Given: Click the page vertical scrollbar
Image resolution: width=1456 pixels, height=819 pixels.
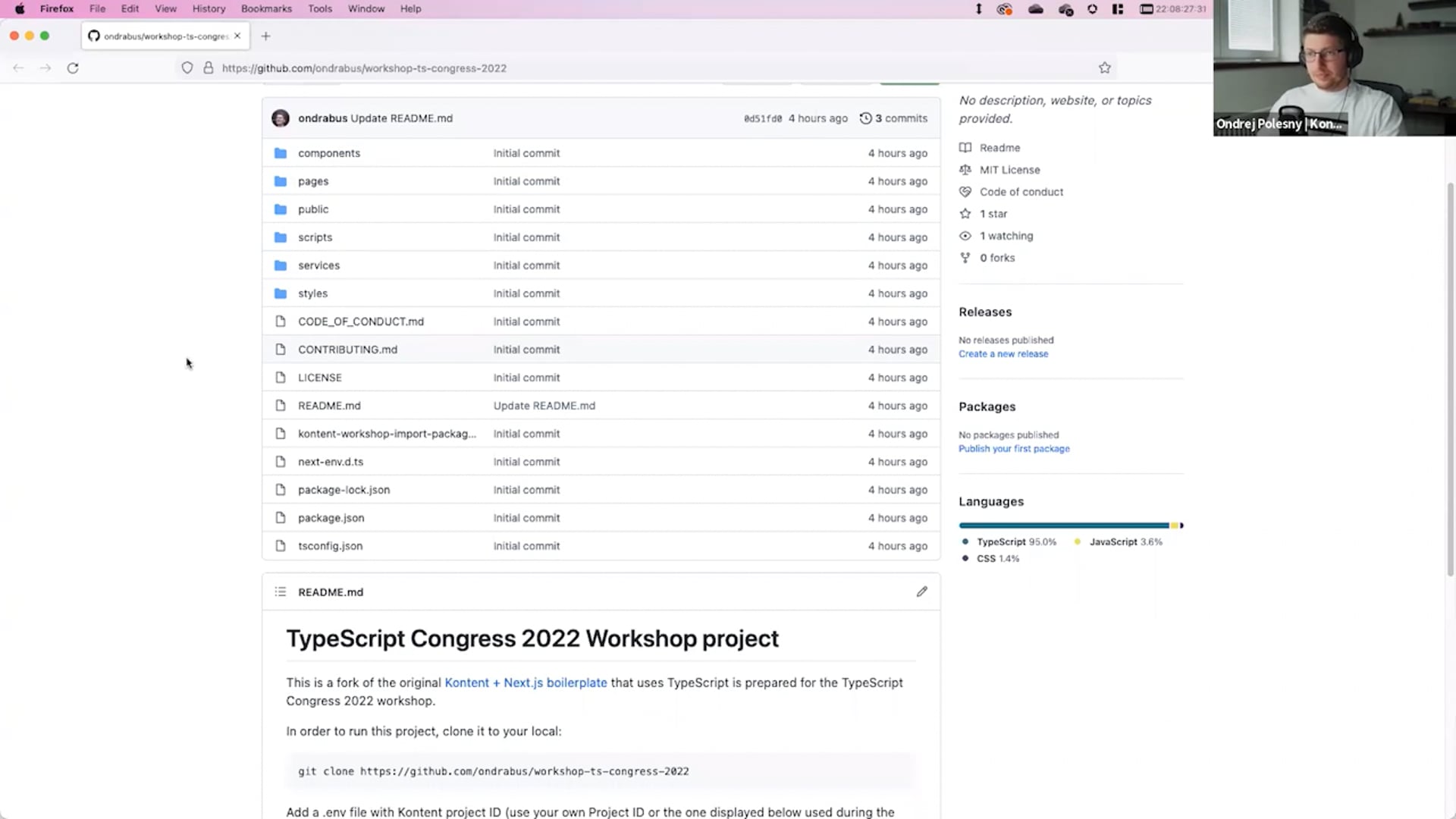Looking at the screenshot, I should [1450, 379].
